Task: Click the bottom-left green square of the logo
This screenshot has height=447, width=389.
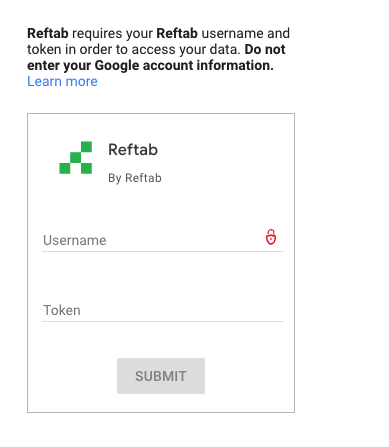Action: click(65, 169)
